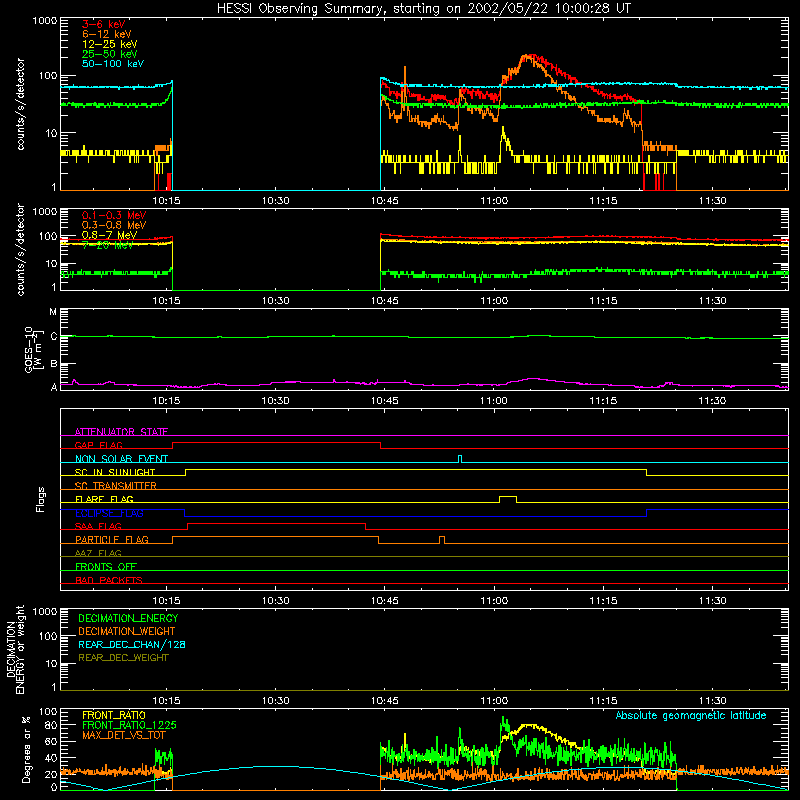Image resolution: width=800 pixels, height=800 pixels.
Task: Click the MAX_DET_VS_TOT legend label
Action: (124, 735)
